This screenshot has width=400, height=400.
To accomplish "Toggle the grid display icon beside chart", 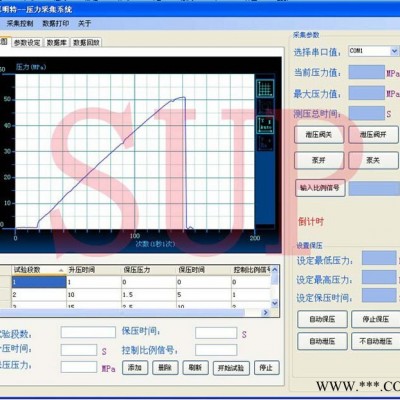I will click(265, 89).
